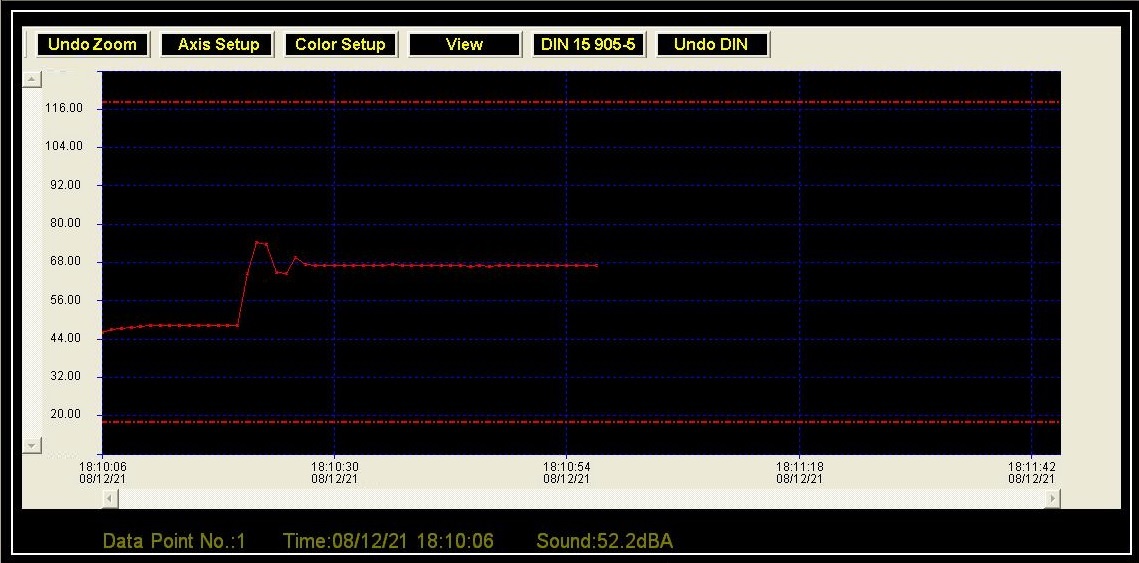This screenshot has width=1139, height=563.
Task: Click the horizontal scroll right arrow
Action: tap(1052, 498)
